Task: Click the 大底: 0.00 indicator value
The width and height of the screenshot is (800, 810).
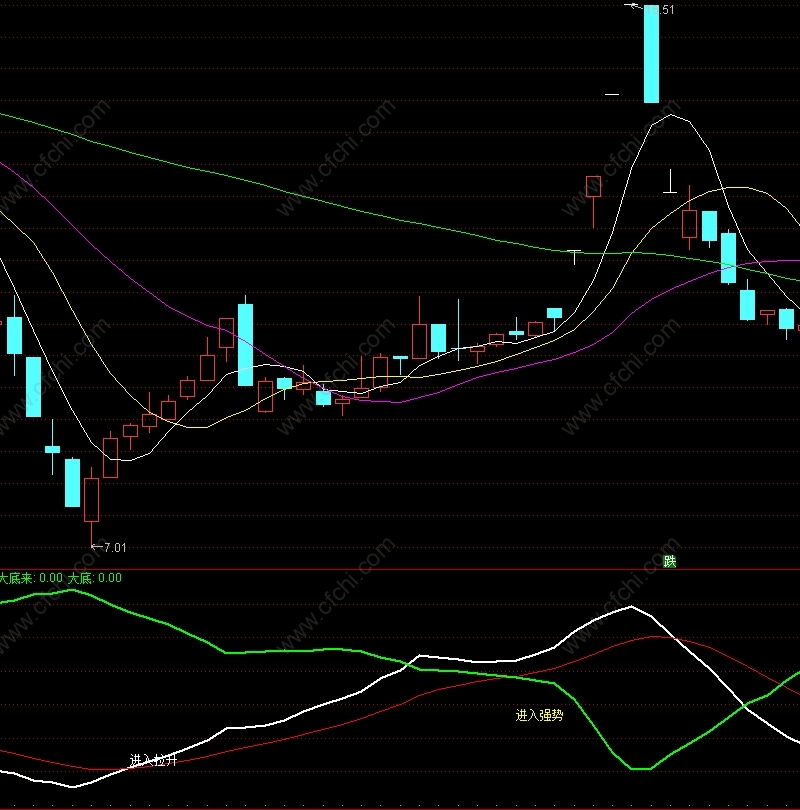Action: (95, 578)
